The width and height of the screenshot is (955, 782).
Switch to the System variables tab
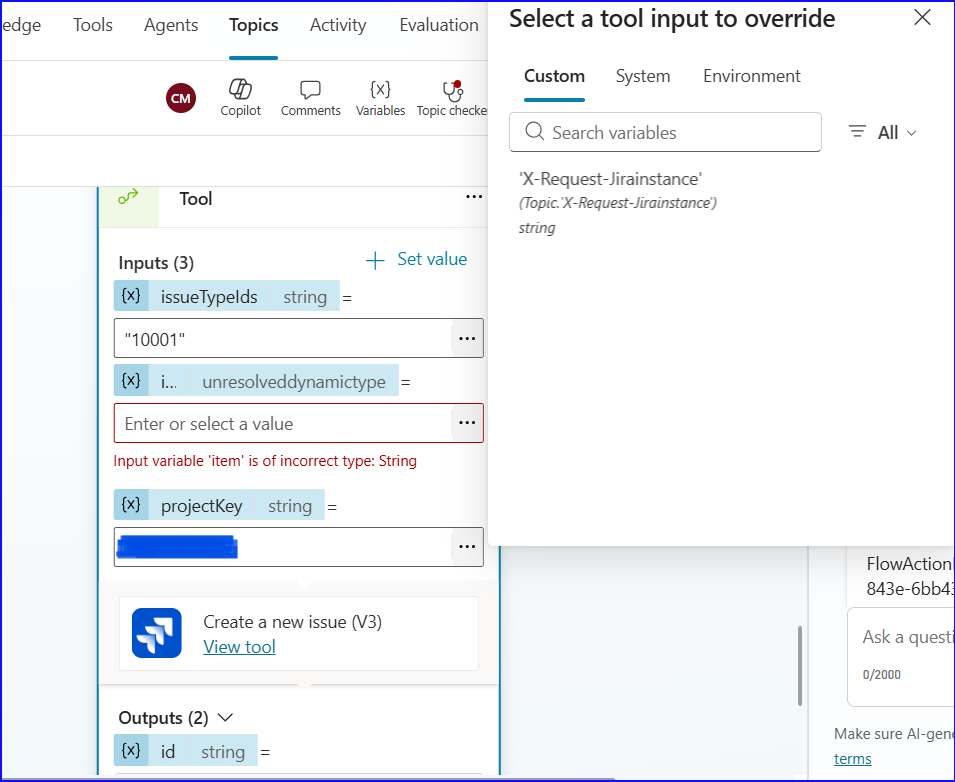point(643,76)
